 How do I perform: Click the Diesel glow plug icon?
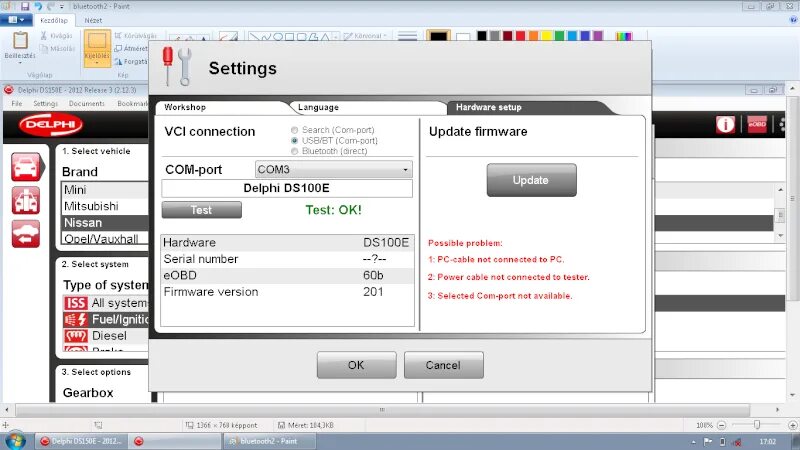(x=76, y=336)
